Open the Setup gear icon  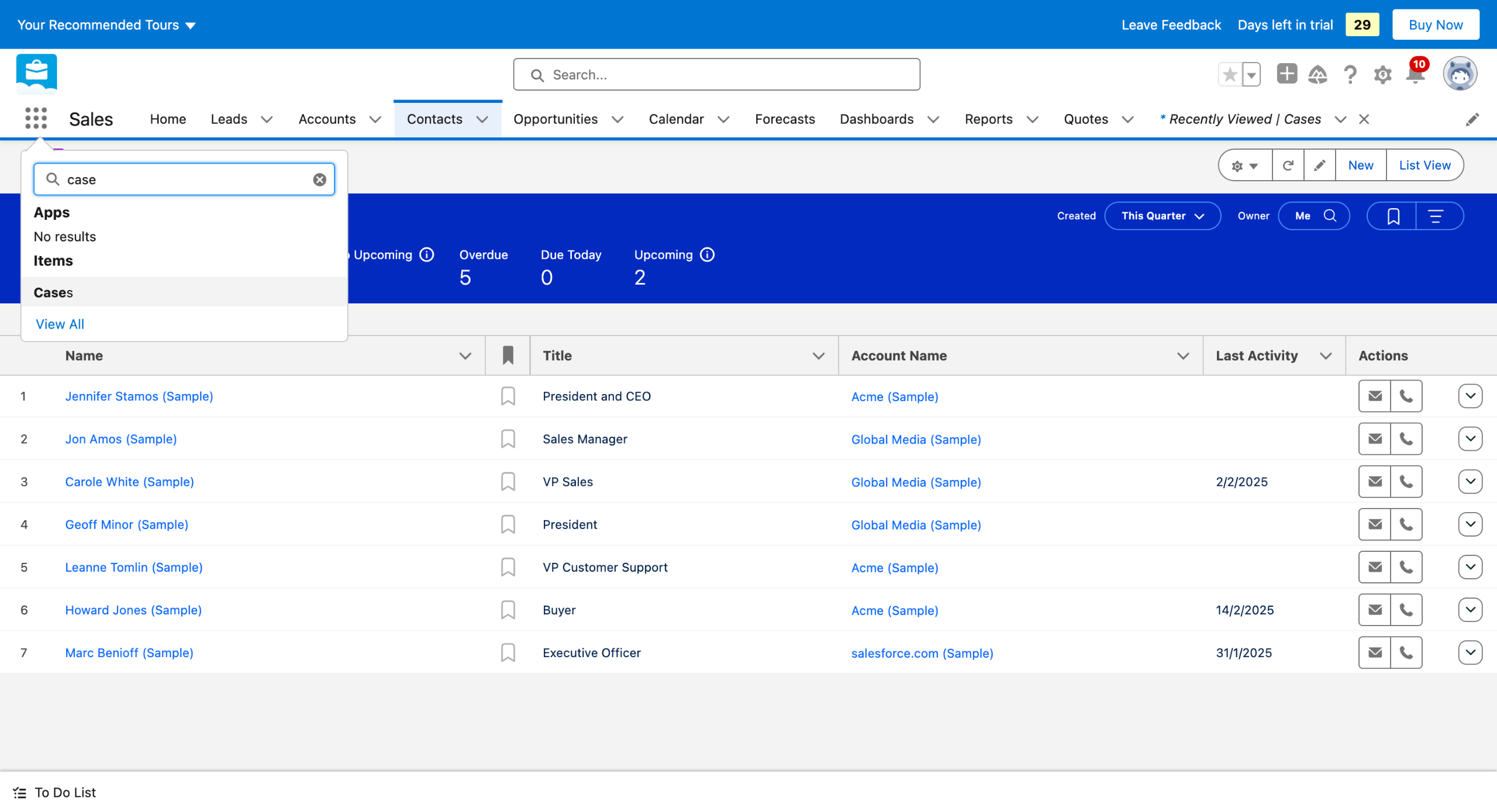point(1383,75)
